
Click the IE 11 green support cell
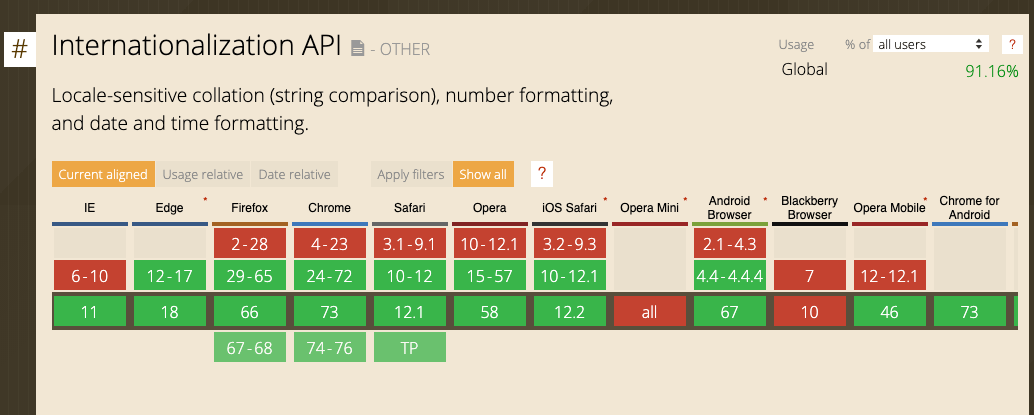pos(89,312)
